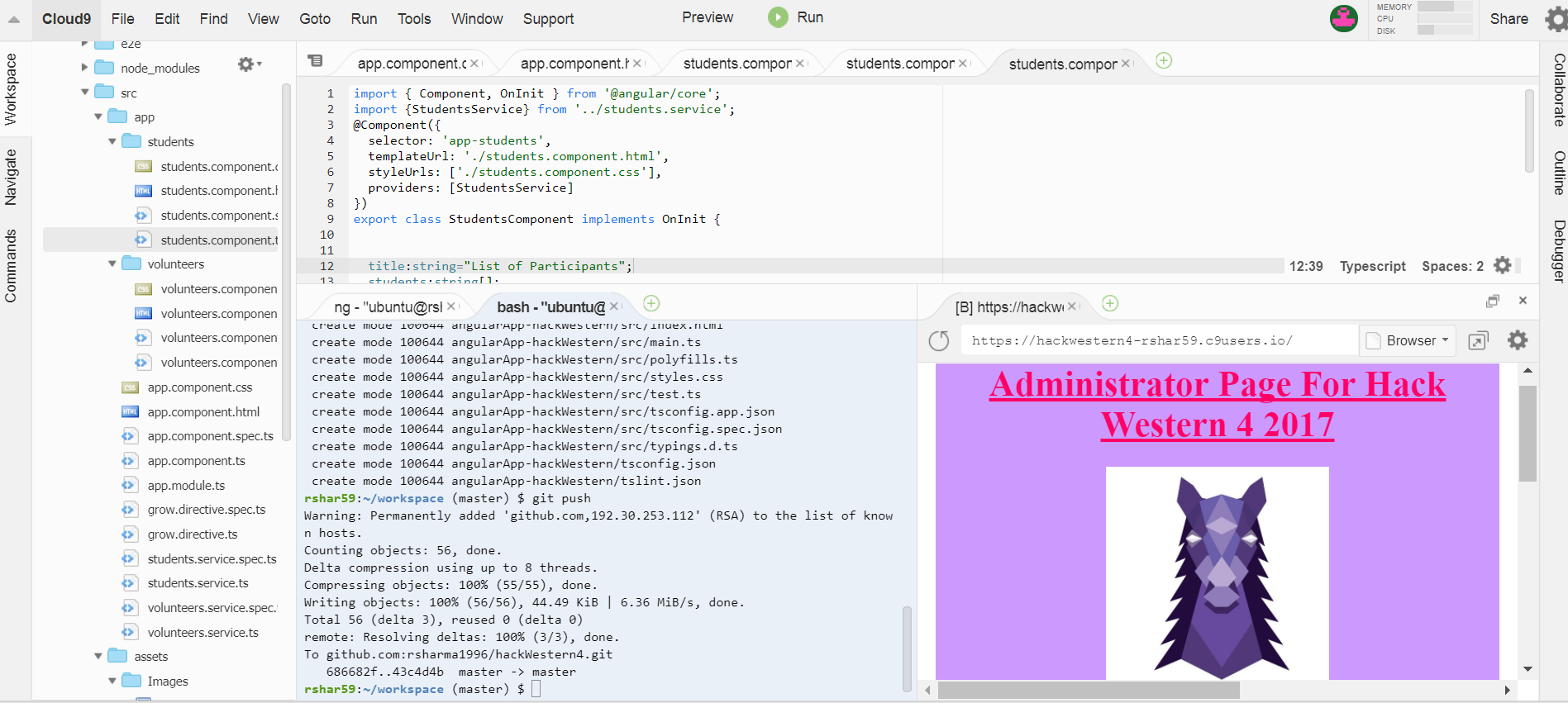Close the first app.component tab
The image size is (1568, 703).
click(x=475, y=64)
